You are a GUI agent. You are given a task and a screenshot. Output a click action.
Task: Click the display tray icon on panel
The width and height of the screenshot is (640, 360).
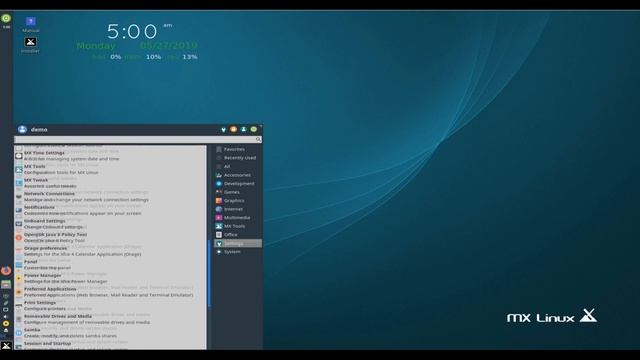6,309
